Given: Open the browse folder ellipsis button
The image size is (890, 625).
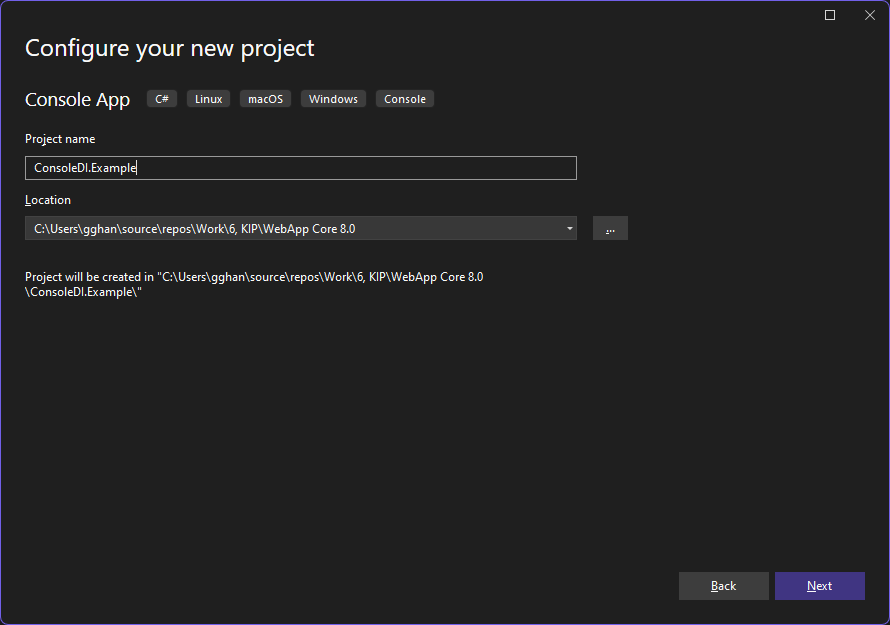Looking at the screenshot, I should tap(610, 228).
